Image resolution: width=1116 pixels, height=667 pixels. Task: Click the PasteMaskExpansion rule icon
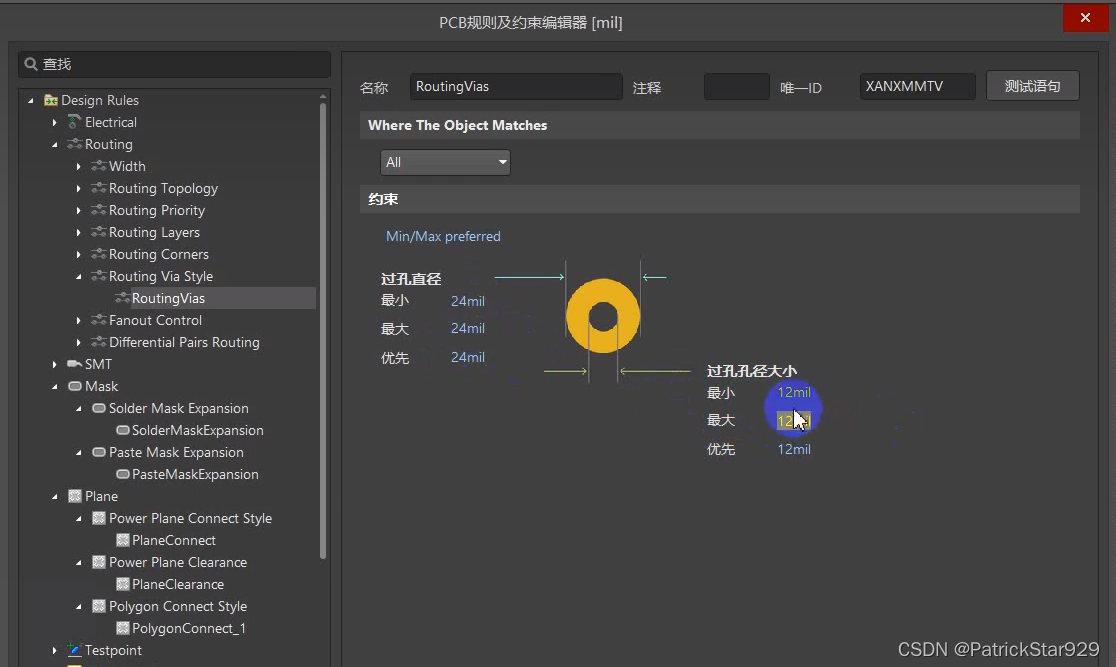pos(122,475)
